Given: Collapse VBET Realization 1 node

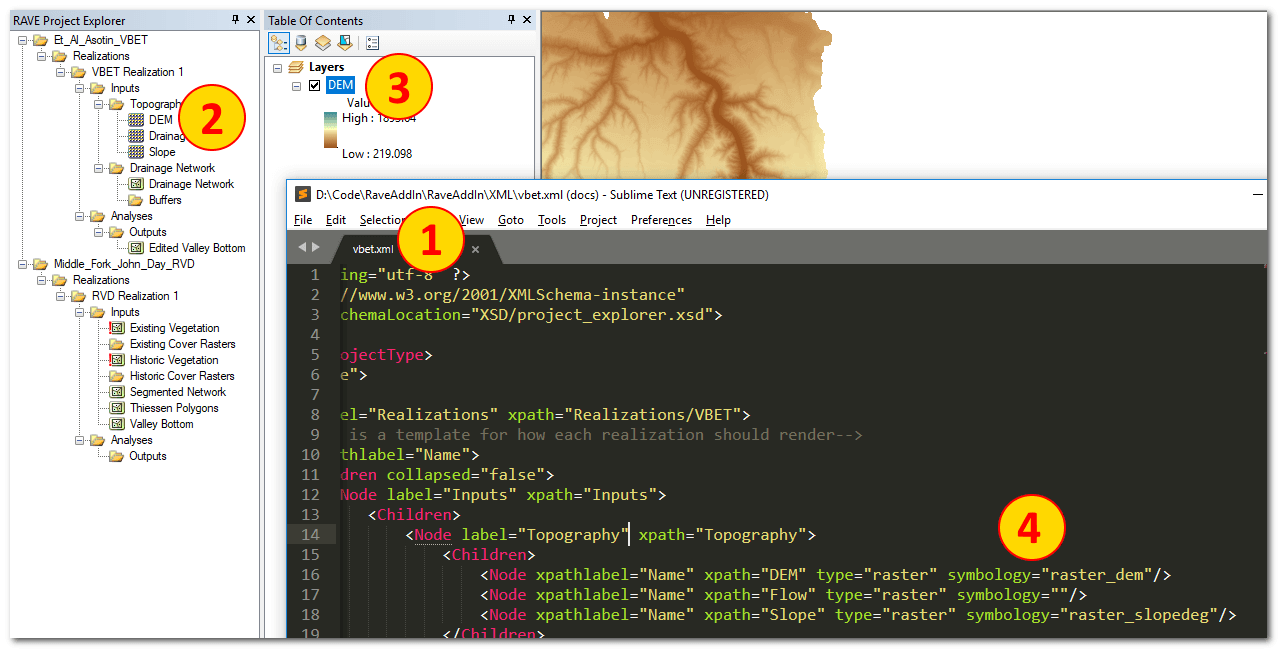Looking at the screenshot, I should (60, 72).
